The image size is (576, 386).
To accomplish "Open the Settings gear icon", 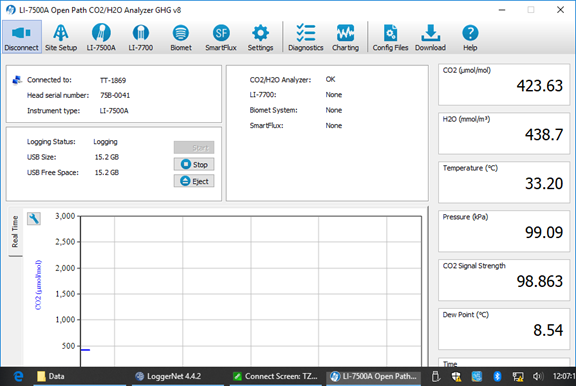I will pos(260,37).
